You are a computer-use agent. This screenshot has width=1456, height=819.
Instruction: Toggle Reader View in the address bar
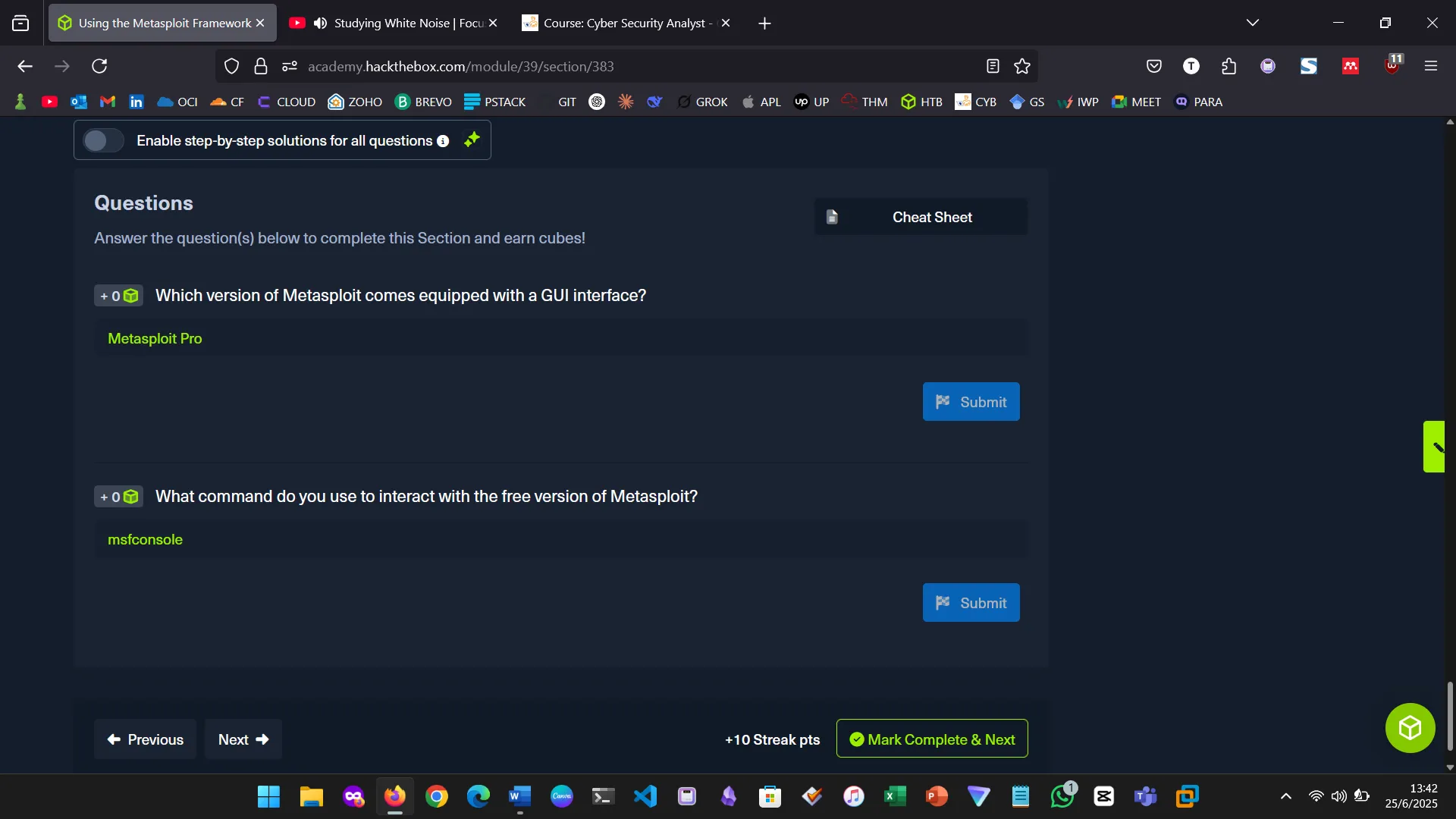coord(993,66)
